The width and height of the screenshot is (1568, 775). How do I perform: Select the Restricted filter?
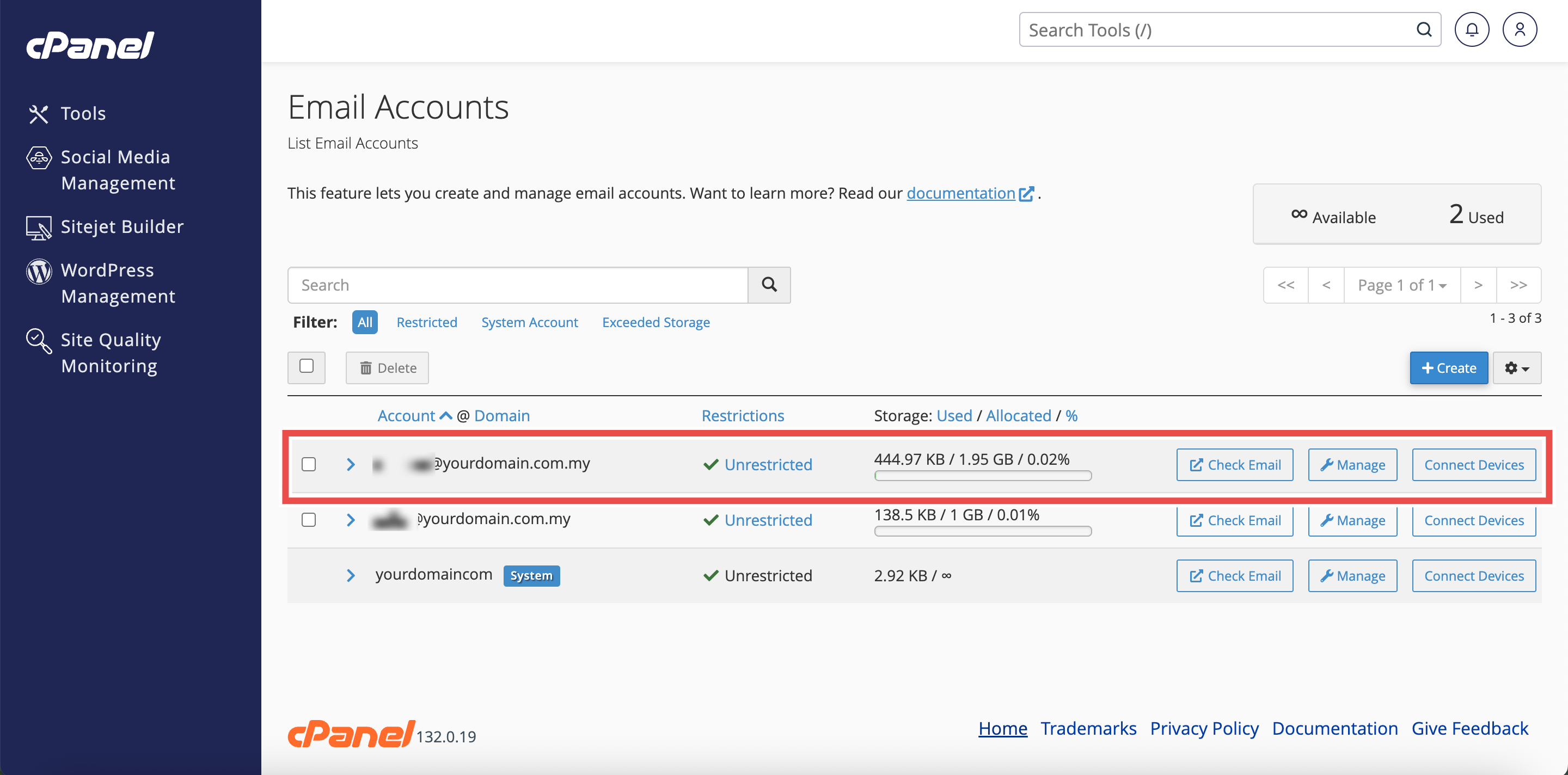tap(426, 322)
